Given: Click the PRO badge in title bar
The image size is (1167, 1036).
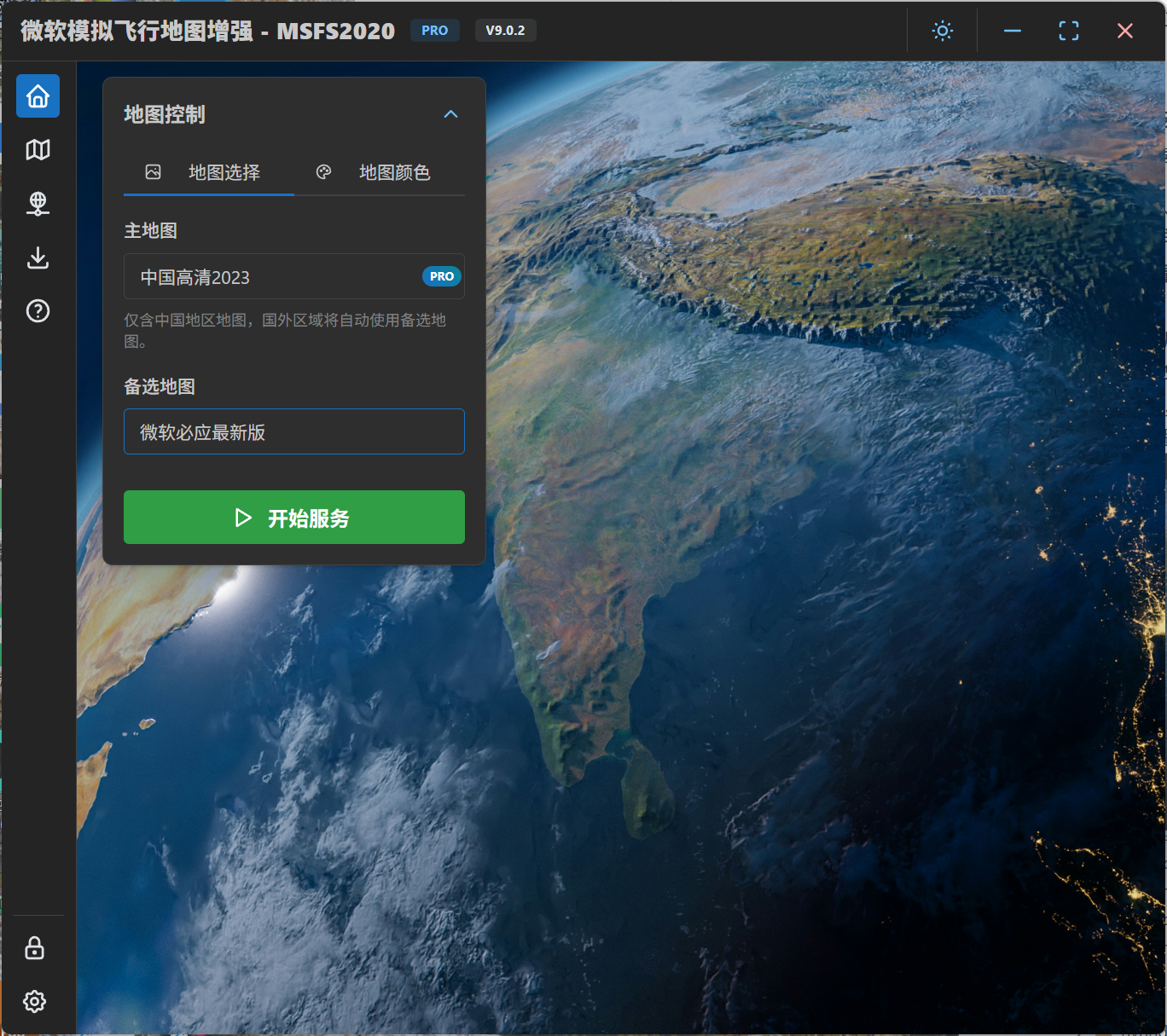Looking at the screenshot, I should 435,31.
